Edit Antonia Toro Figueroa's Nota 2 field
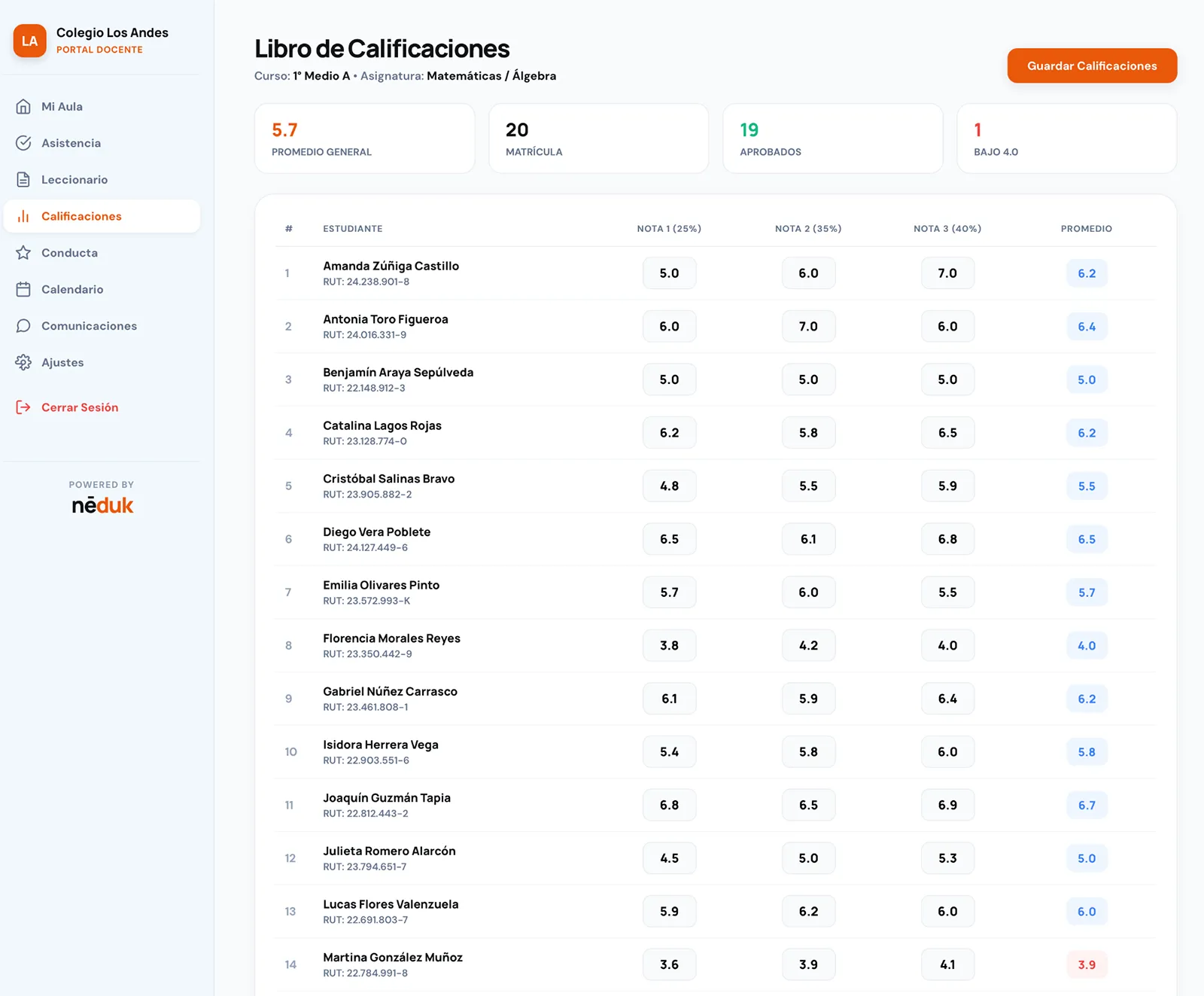The height and width of the screenshot is (996, 1204). click(808, 326)
